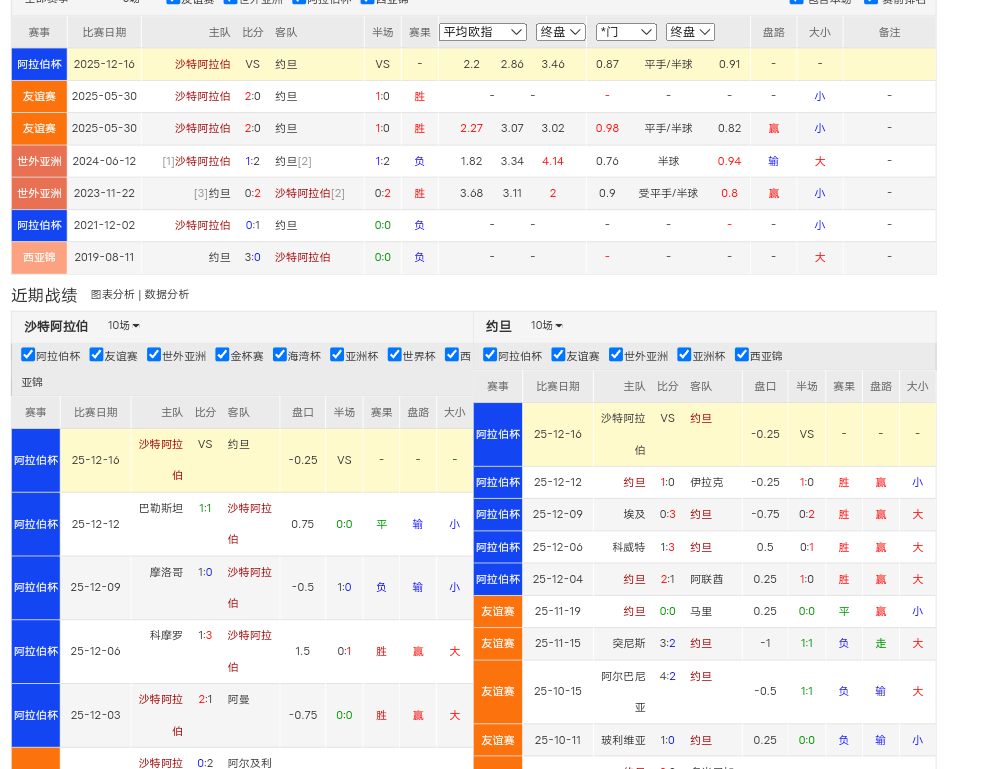Open 终盘 dropdown next to 平均欧指

pos(560,32)
